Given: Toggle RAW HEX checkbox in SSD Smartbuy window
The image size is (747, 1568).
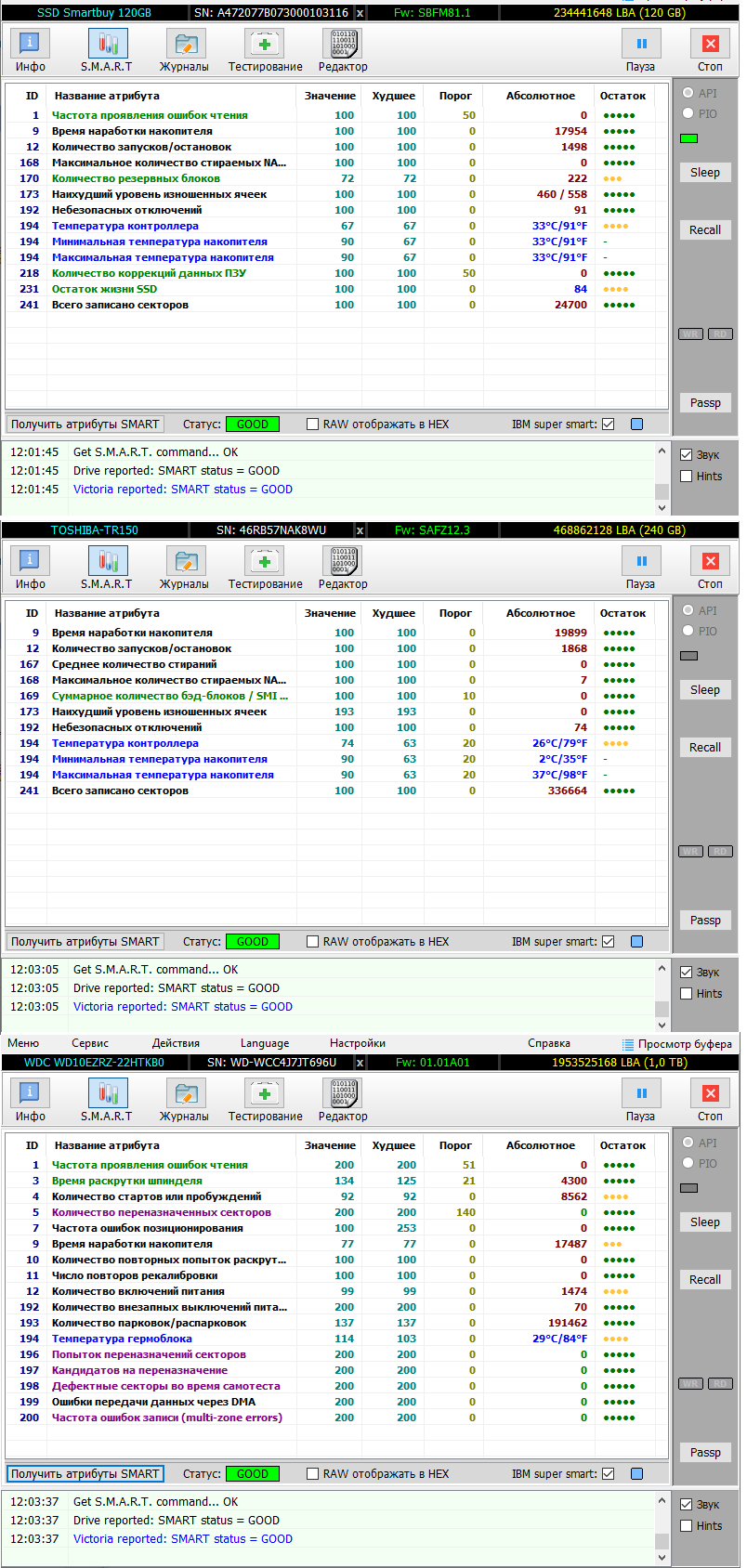Looking at the screenshot, I should click(313, 425).
